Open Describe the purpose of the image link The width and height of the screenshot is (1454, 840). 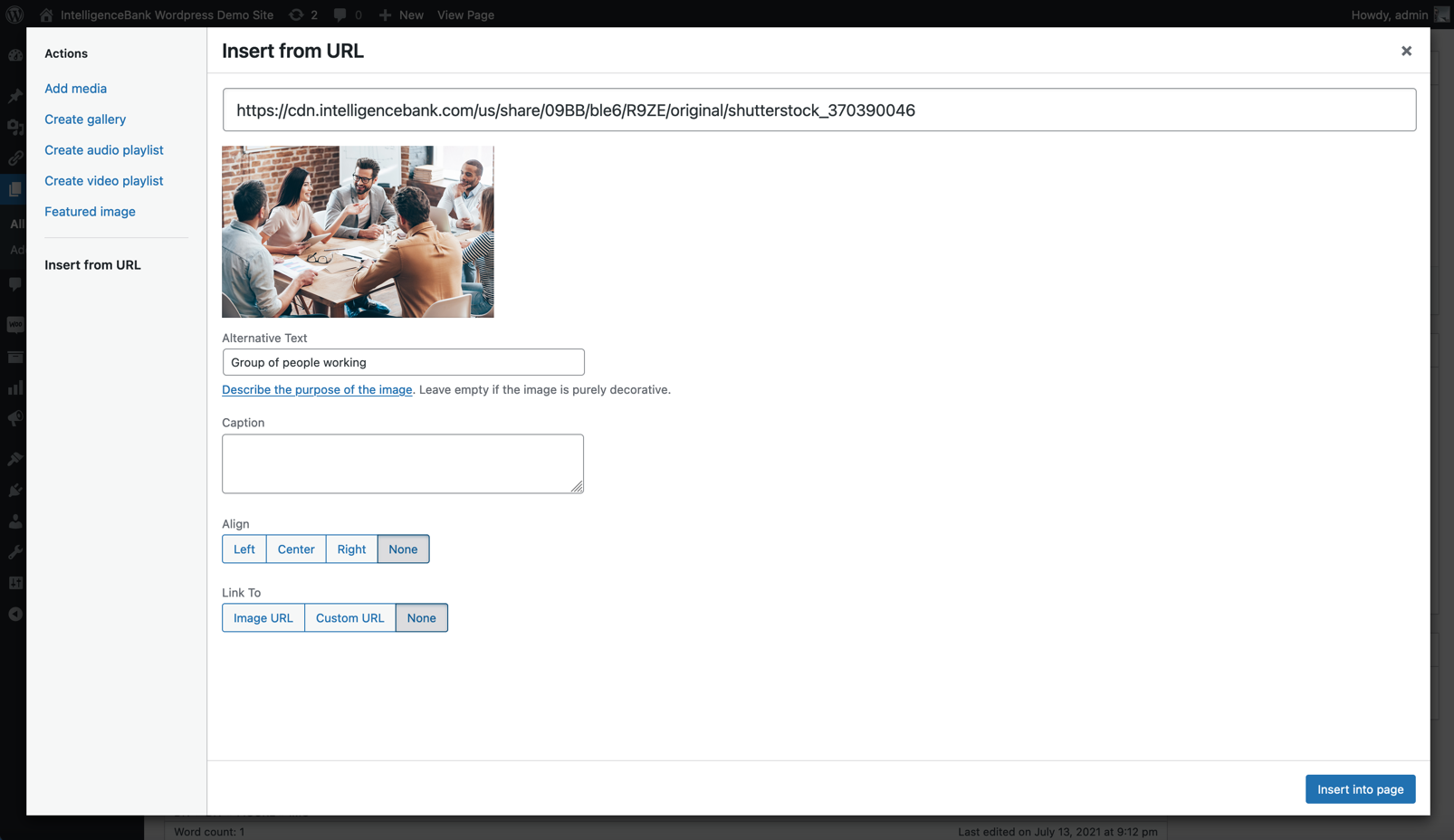(317, 389)
